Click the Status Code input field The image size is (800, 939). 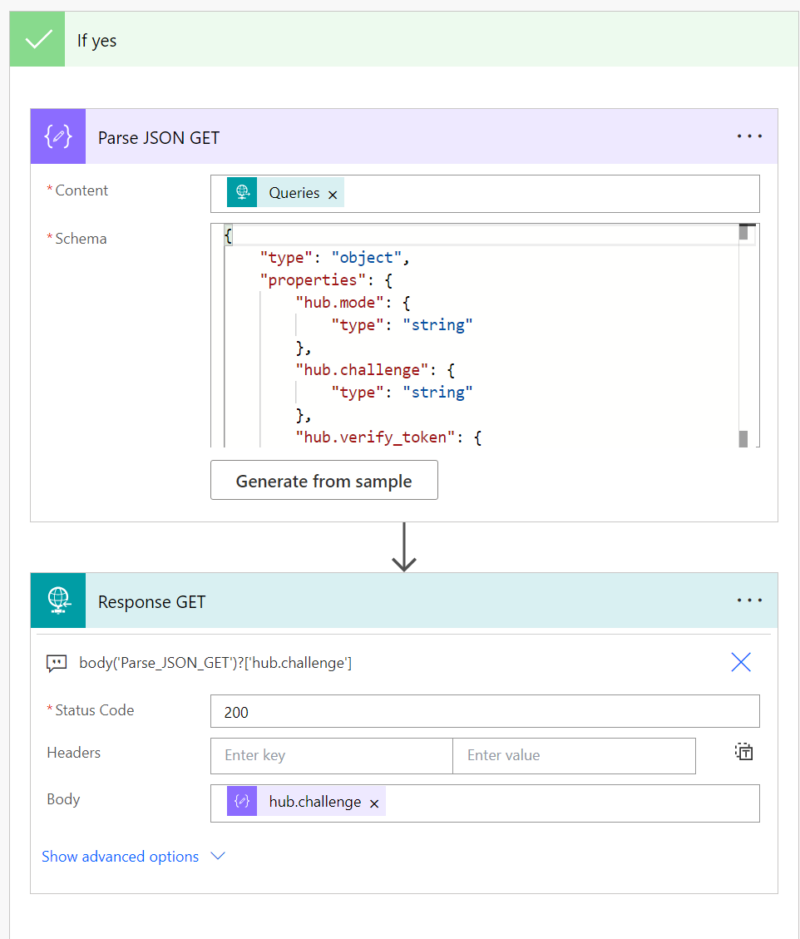pos(484,712)
